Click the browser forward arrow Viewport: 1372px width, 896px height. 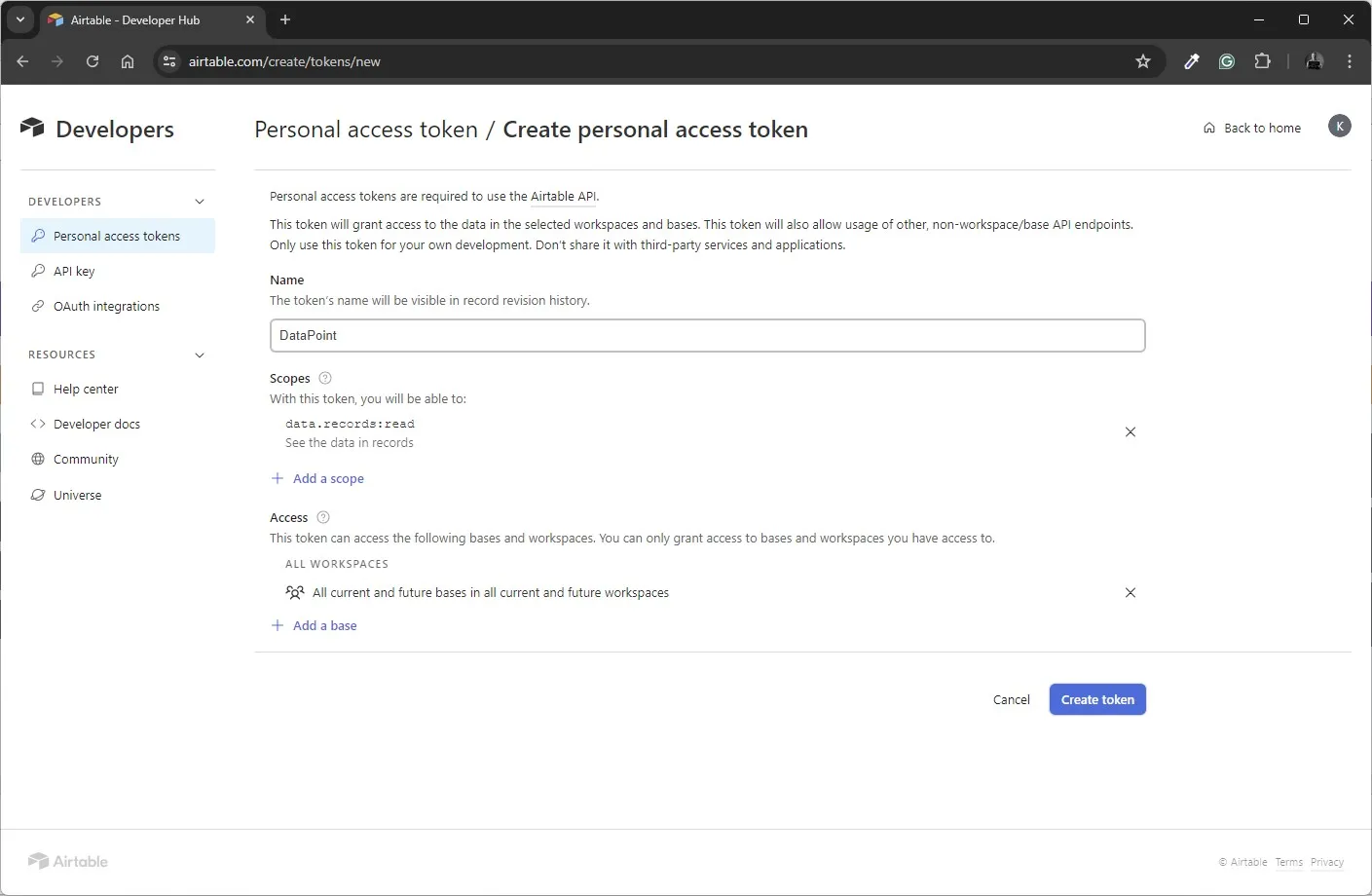57,61
